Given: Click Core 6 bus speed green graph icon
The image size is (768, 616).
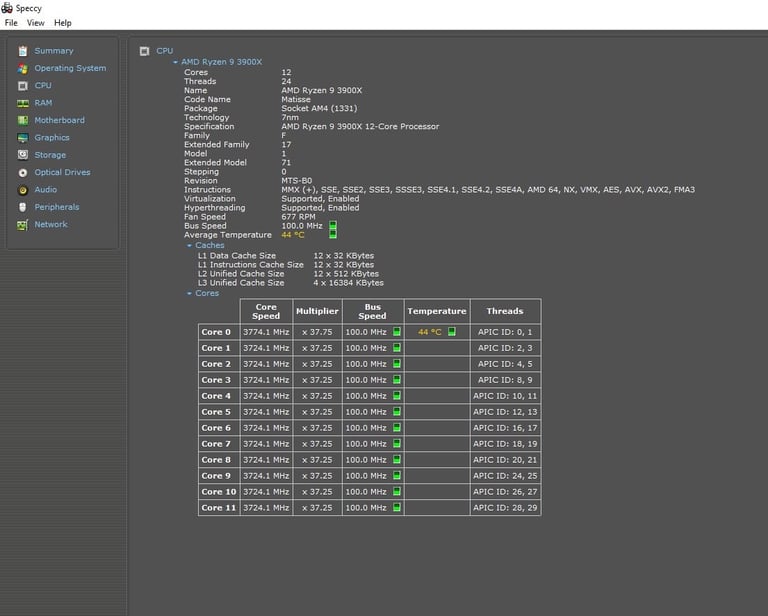Looking at the screenshot, I should (397, 427).
